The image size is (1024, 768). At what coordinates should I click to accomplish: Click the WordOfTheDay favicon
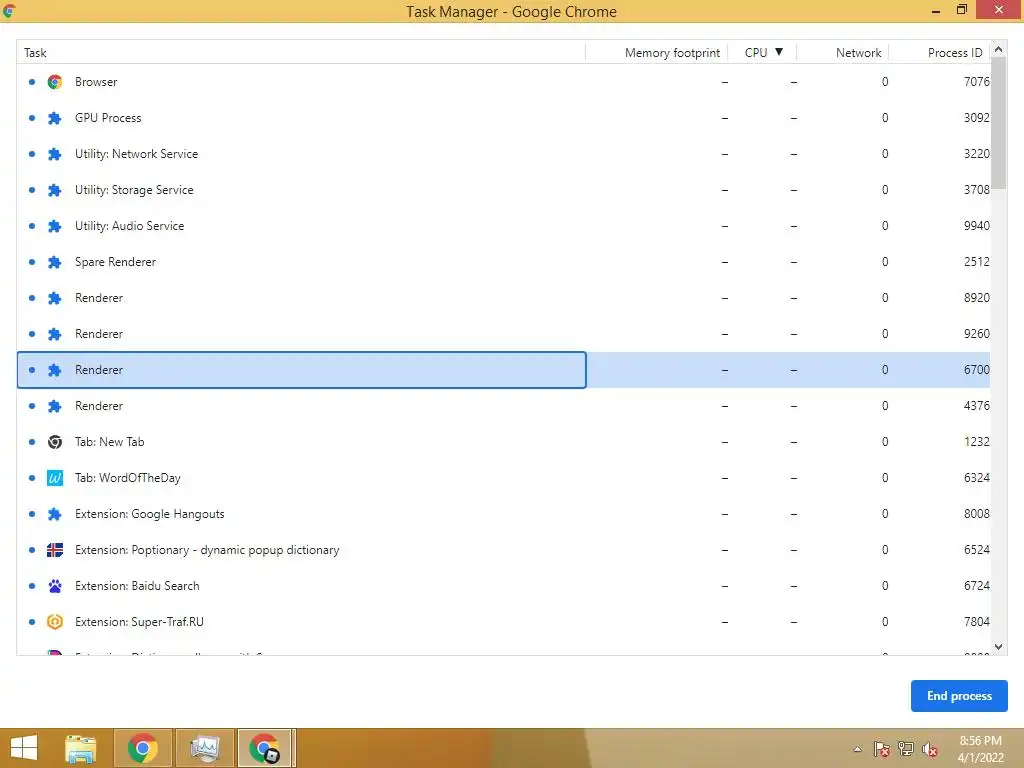pyautogui.click(x=55, y=478)
